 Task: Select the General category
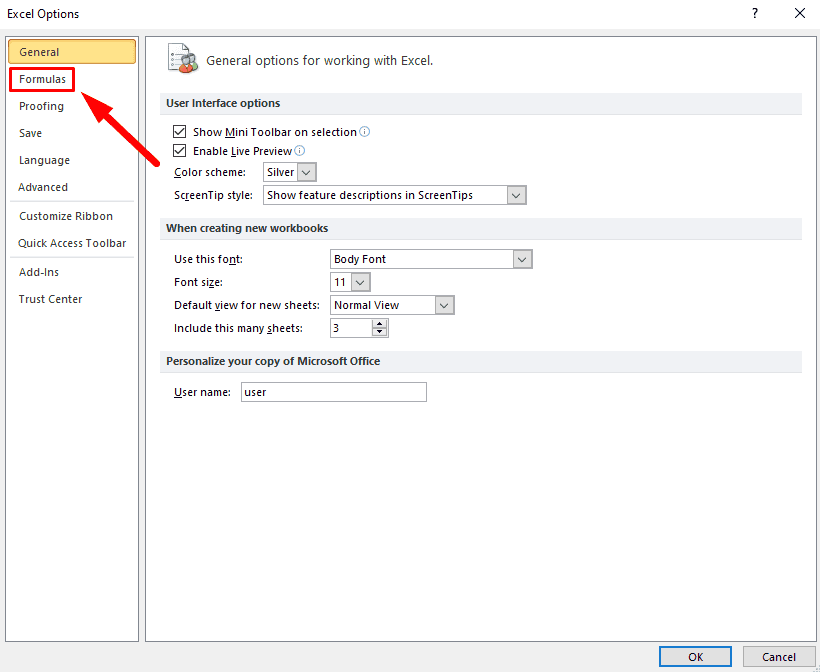72,52
